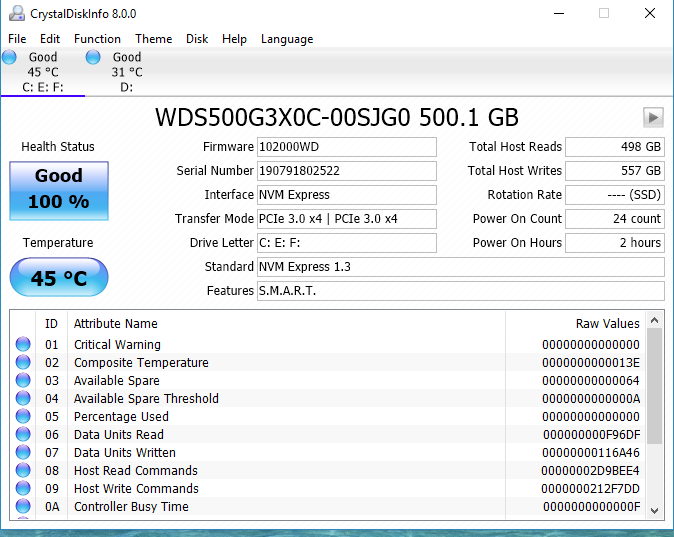Close the CrystalDiskInfo window

pos(650,13)
